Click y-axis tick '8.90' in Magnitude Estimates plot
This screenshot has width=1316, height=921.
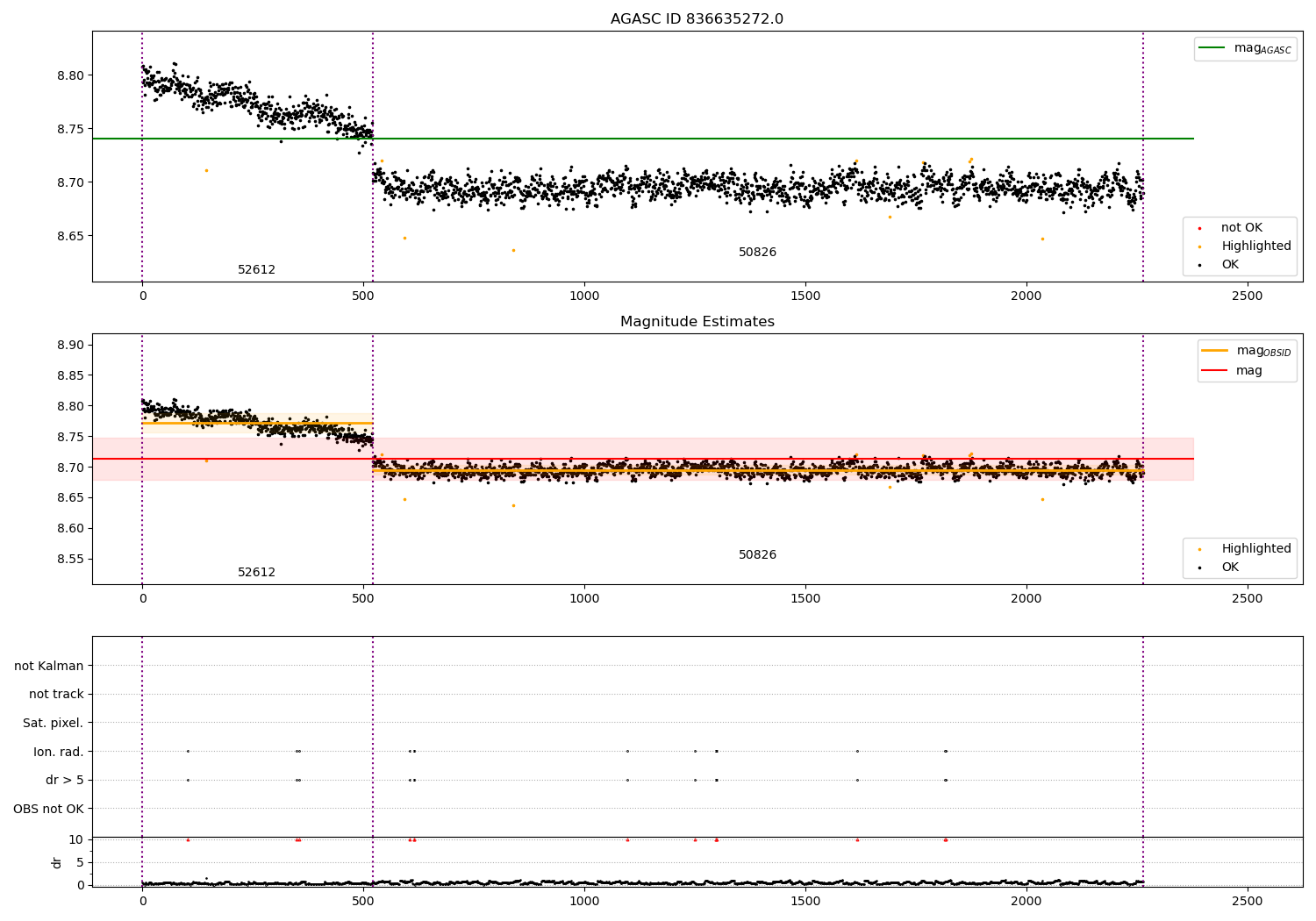(71, 346)
